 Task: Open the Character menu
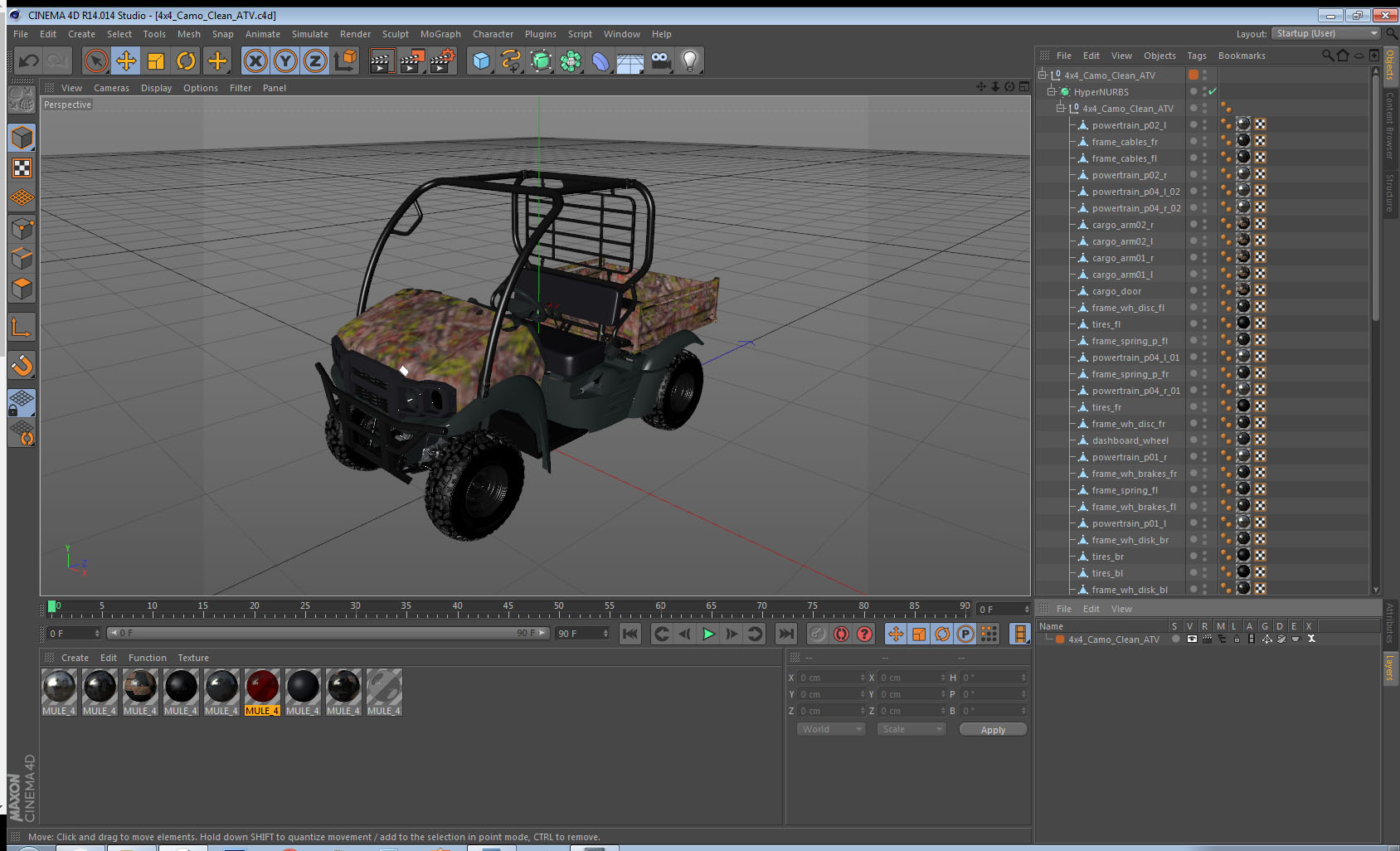click(x=493, y=34)
